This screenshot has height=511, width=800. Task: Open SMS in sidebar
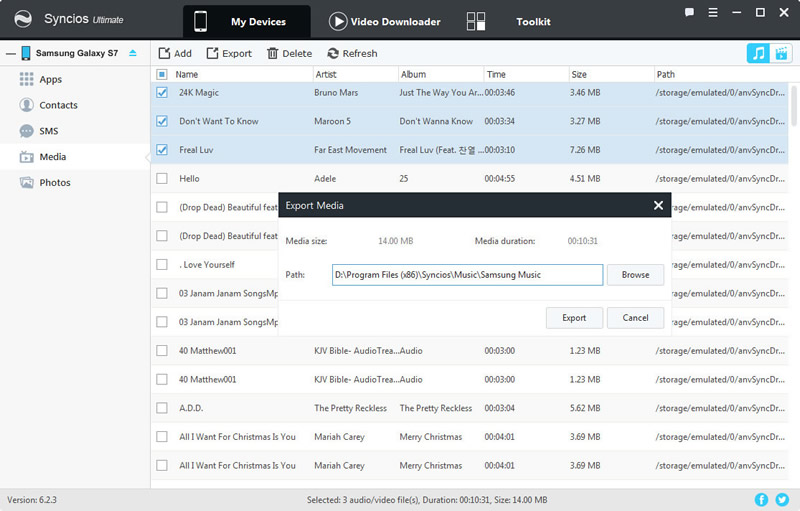(48, 131)
